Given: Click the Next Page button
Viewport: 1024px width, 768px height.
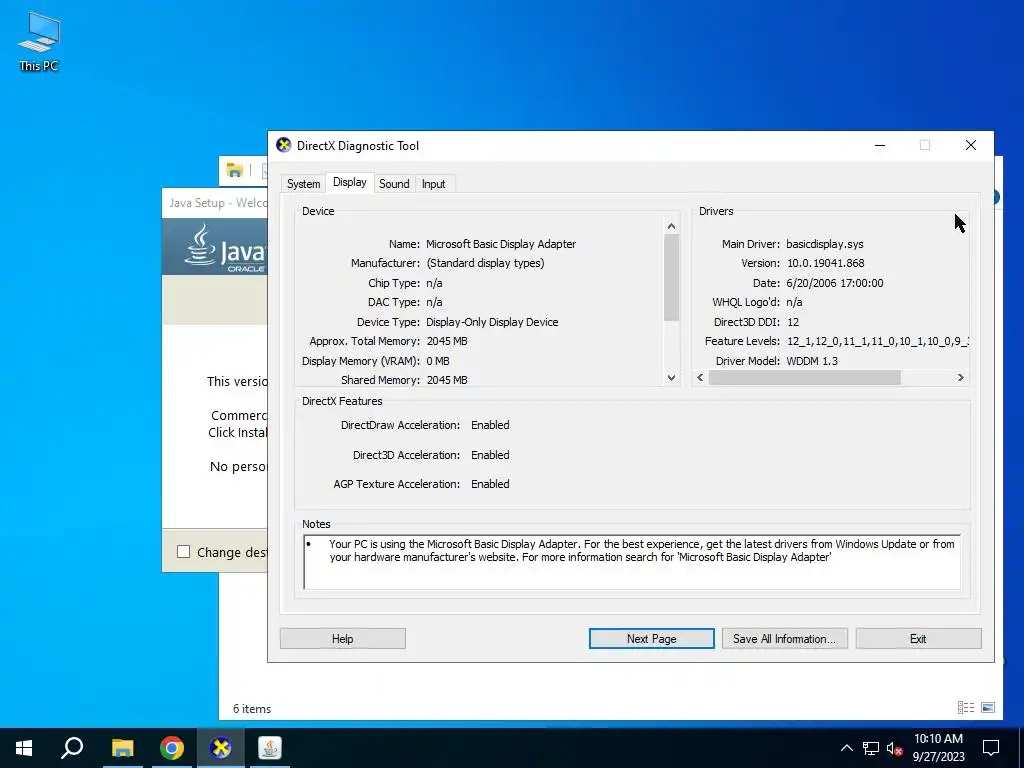Looking at the screenshot, I should click(x=652, y=639).
